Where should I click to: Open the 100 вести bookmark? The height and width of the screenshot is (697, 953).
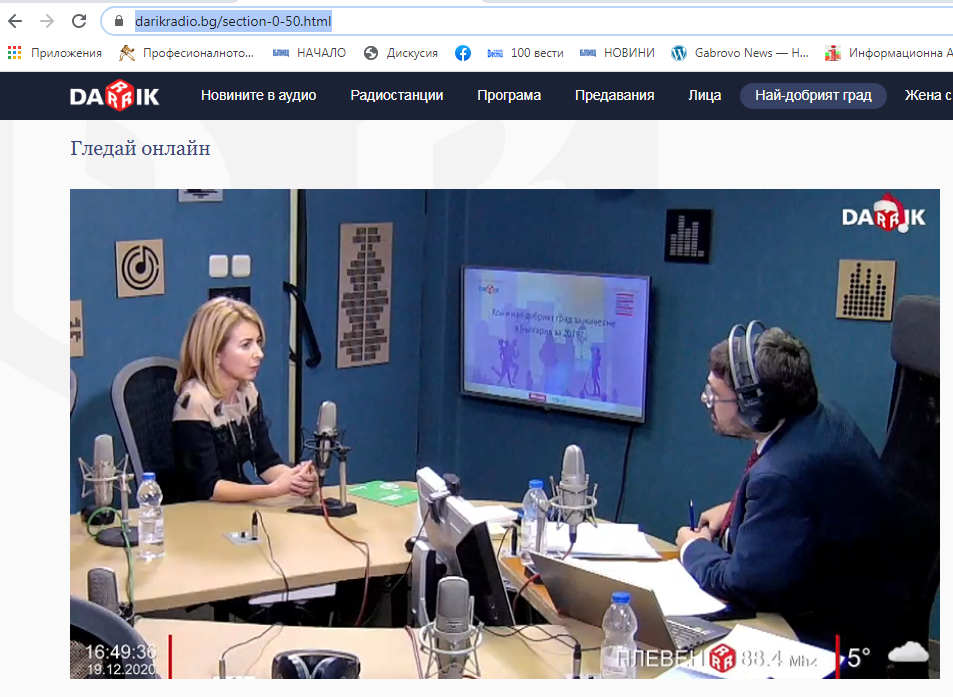[525, 53]
